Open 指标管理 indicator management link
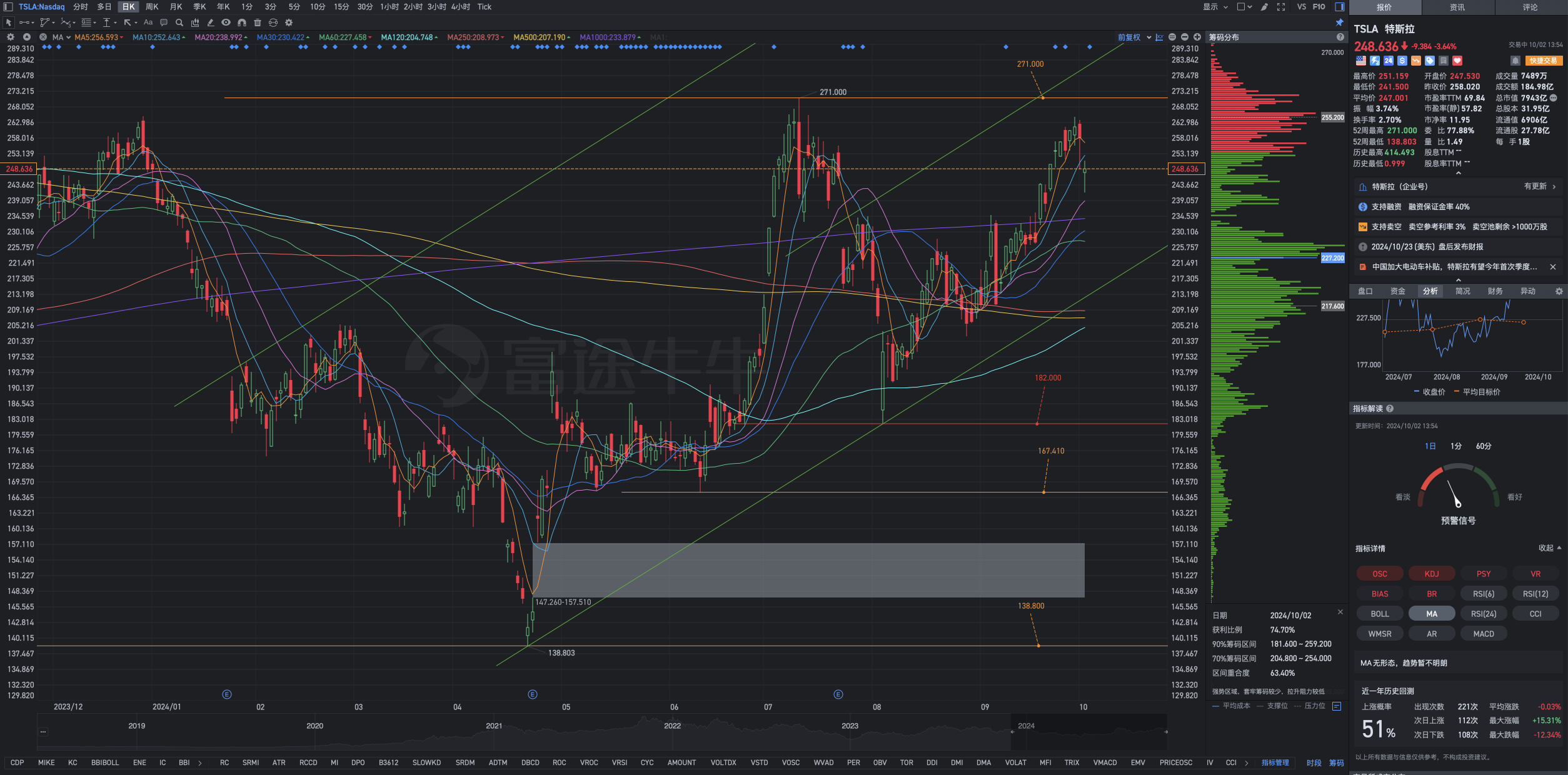Screen dimensions: 1568x775 tap(1275, 763)
